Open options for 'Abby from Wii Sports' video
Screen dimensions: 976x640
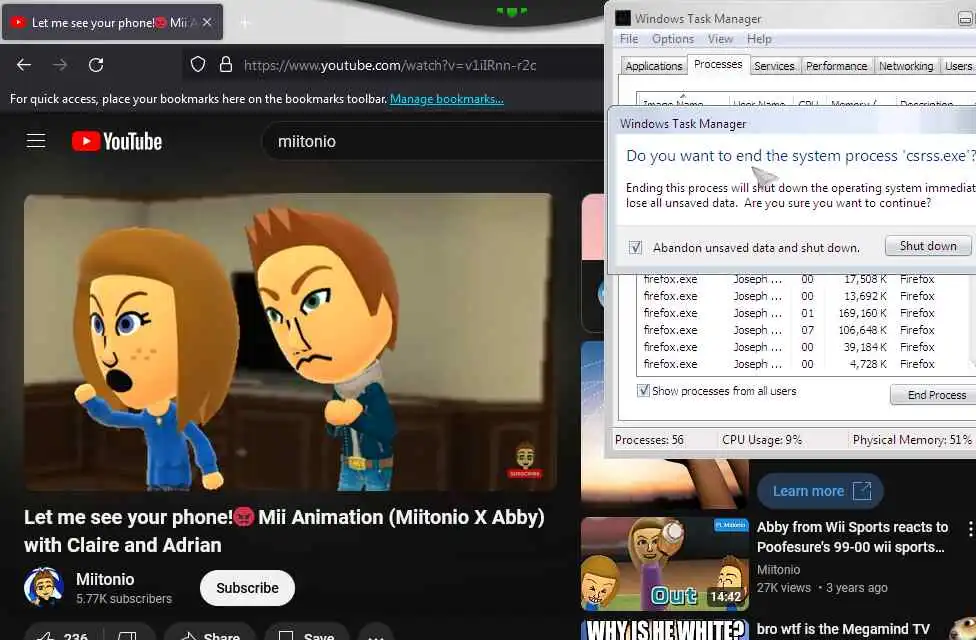click(x=970, y=529)
